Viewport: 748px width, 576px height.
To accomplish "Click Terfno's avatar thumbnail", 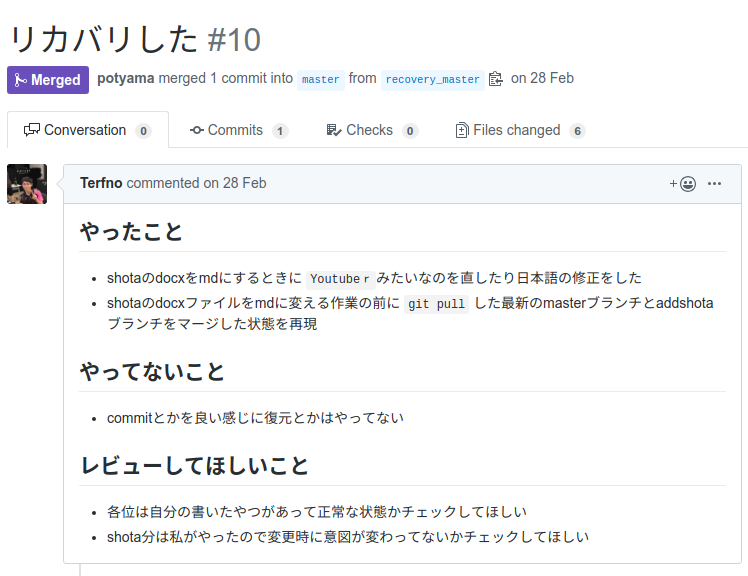I will [x=27, y=184].
